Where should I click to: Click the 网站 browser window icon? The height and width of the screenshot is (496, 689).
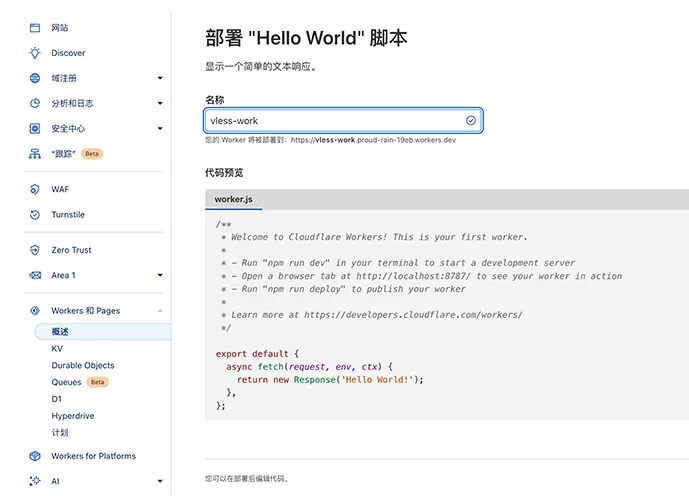coord(35,28)
